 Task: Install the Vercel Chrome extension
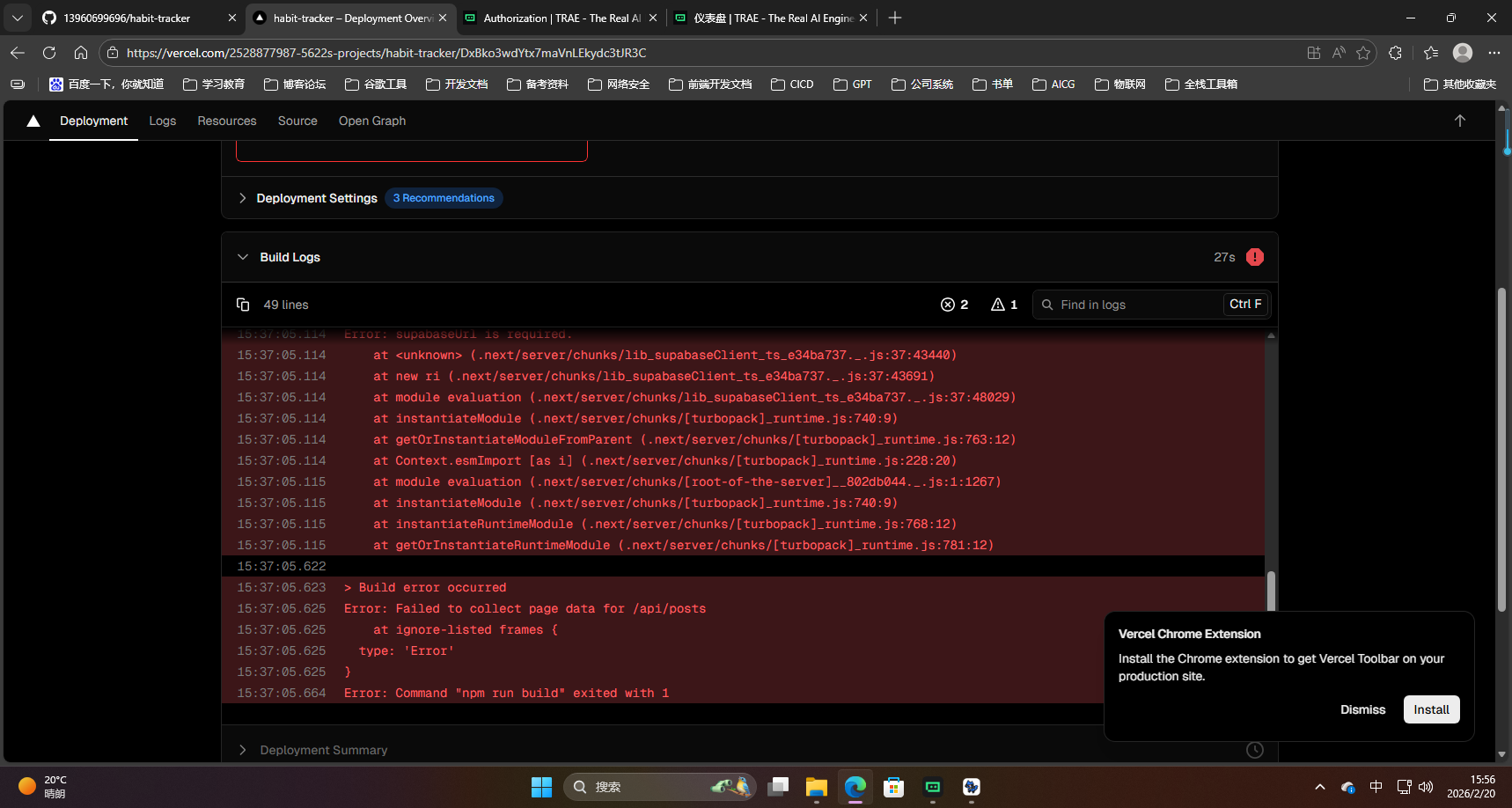click(1431, 709)
